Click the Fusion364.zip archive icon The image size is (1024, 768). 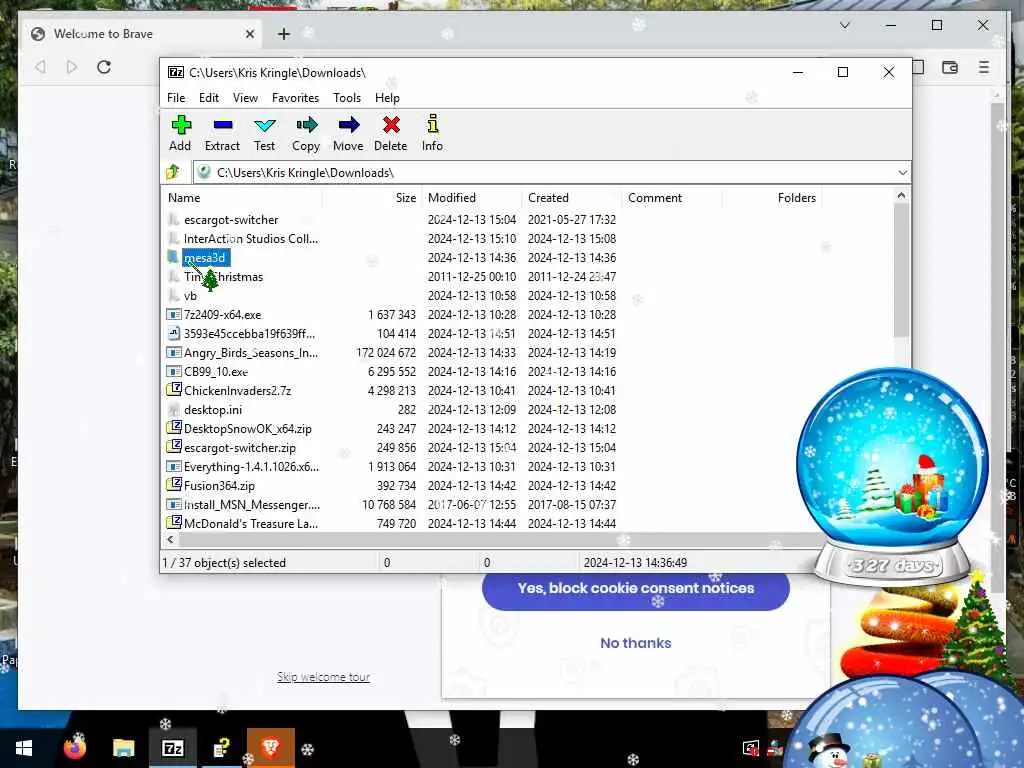[174, 485]
